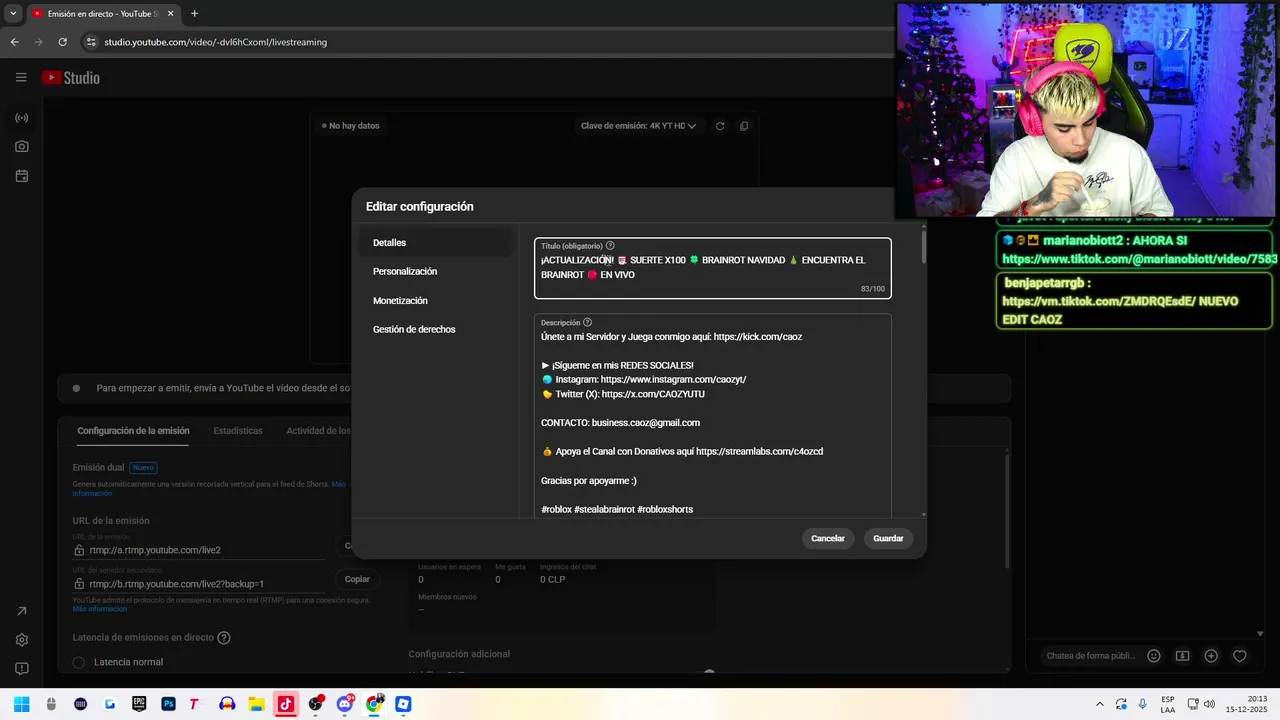Click the Super Chat dollar icon in chat
The image size is (1280, 720).
(x=1182, y=656)
